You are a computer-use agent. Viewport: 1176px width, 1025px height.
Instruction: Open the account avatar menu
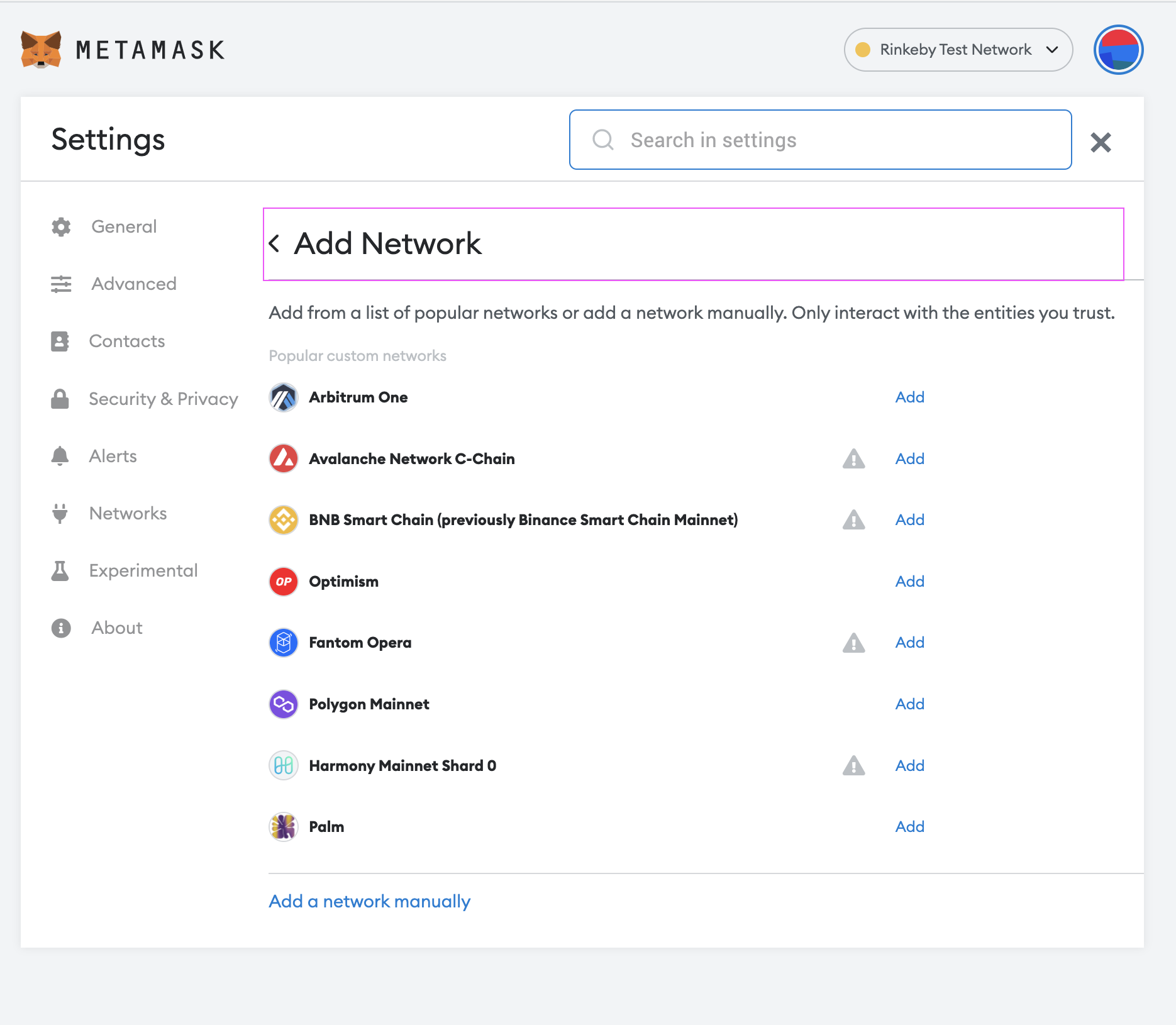[x=1118, y=50]
